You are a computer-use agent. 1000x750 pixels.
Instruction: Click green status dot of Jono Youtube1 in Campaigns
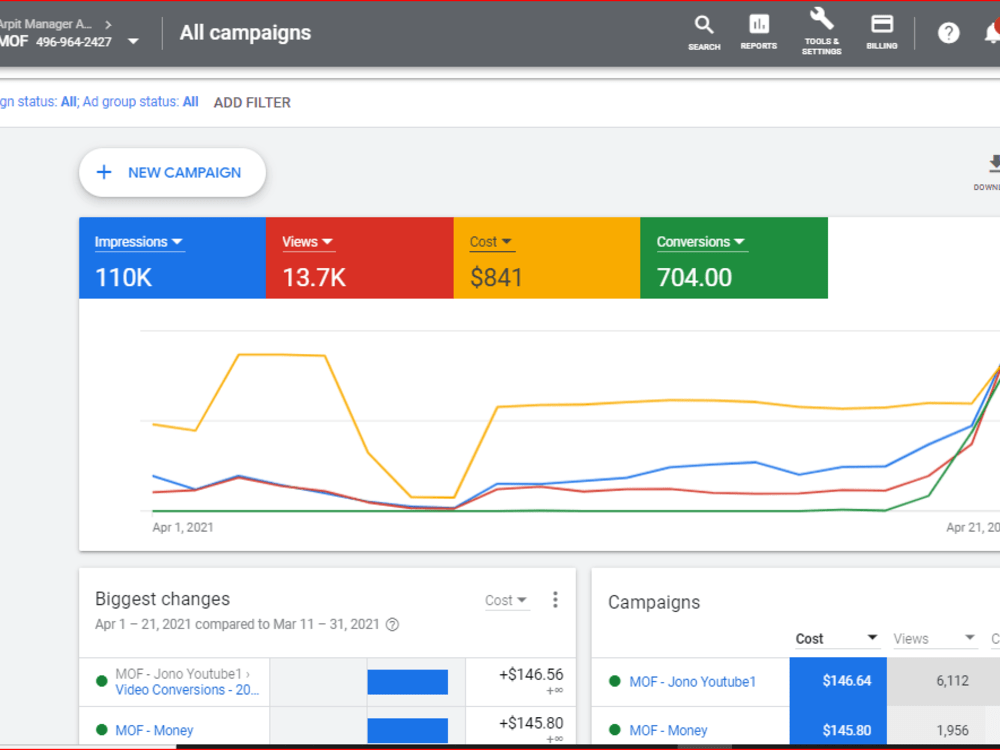coord(615,681)
